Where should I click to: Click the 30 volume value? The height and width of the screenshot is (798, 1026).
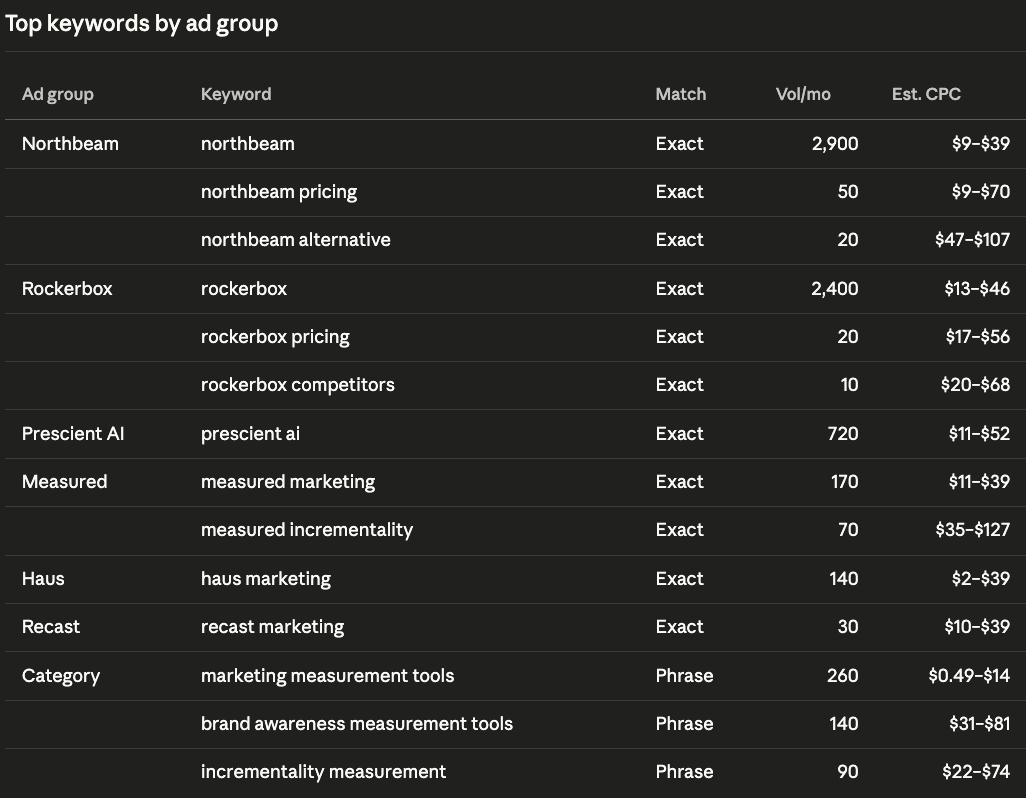pos(848,627)
